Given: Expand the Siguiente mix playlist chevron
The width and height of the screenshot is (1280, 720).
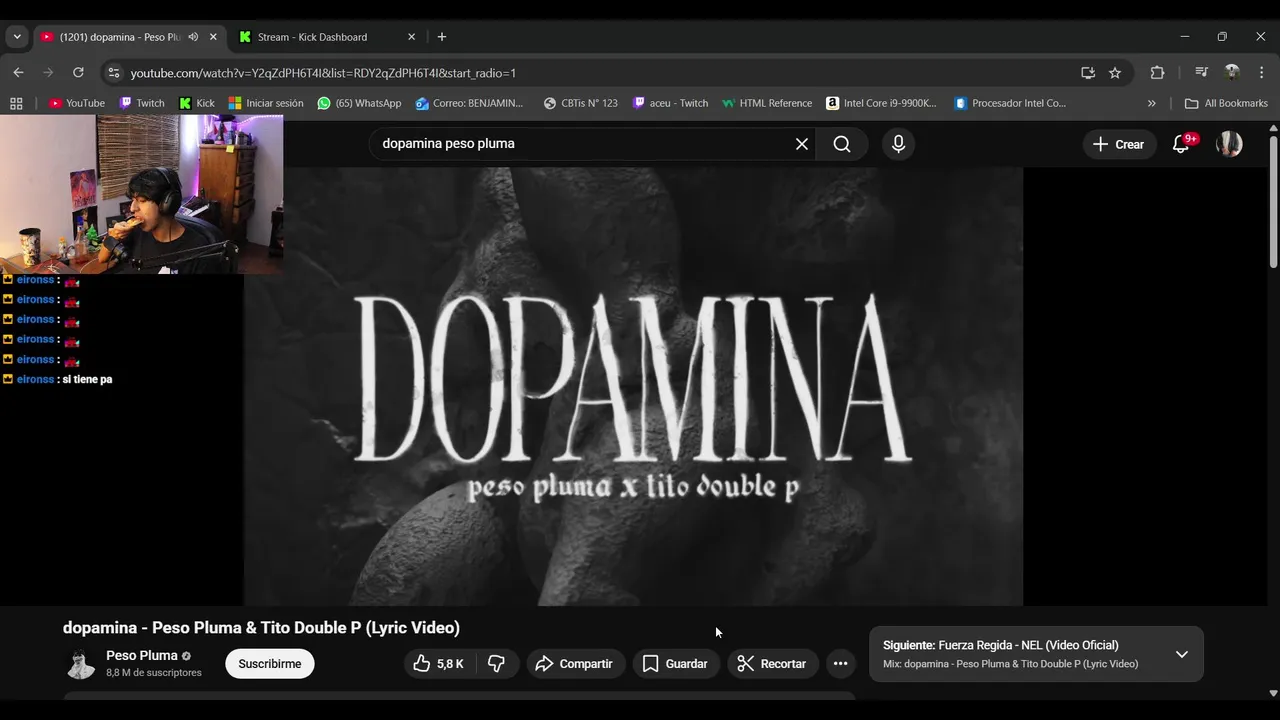Looking at the screenshot, I should point(1181,654).
